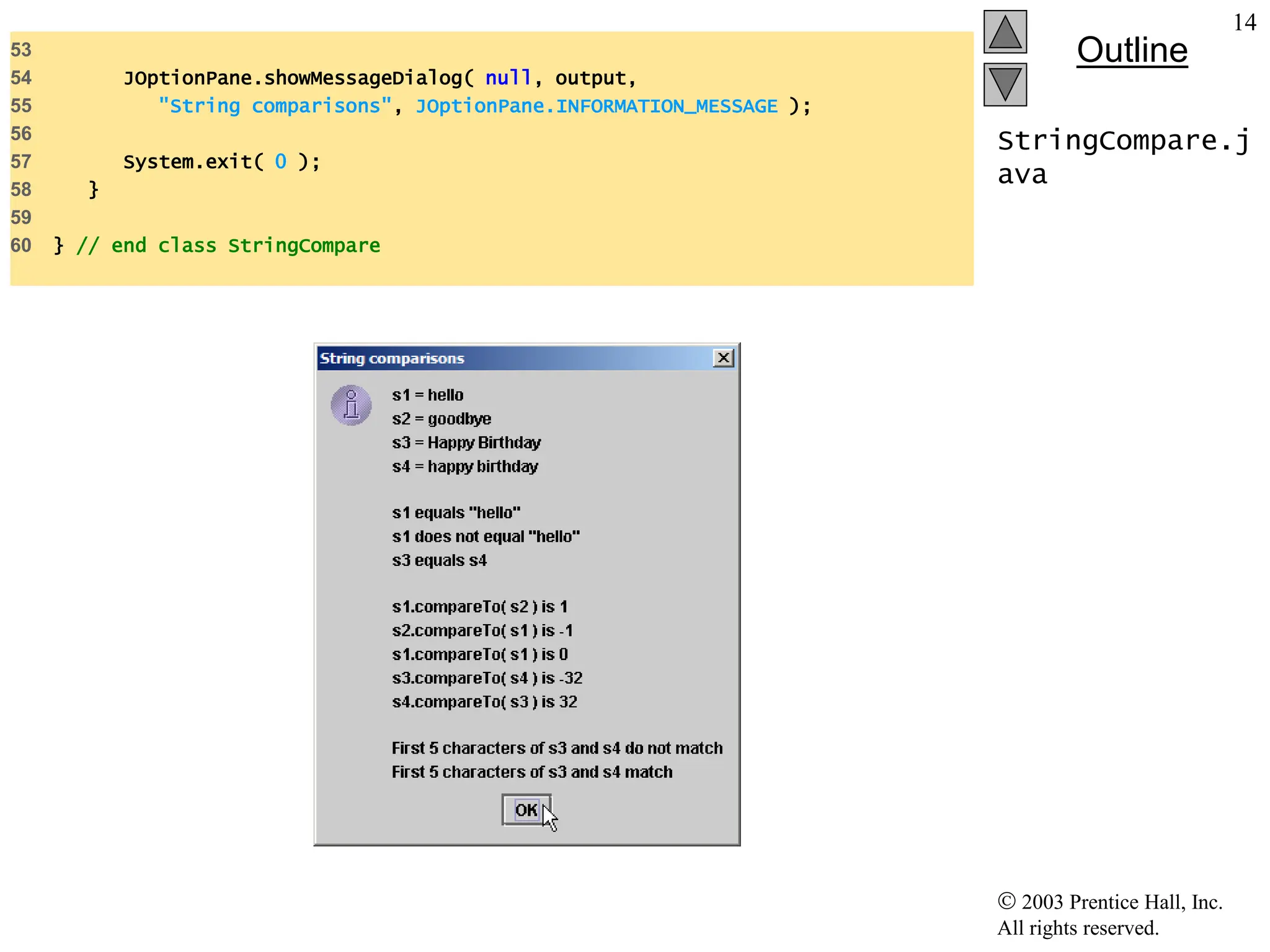The height and width of the screenshot is (952, 1270).
Task: Click JOptionPane.INFORMATION_MESSAGE in the code
Action: click(596, 106)
